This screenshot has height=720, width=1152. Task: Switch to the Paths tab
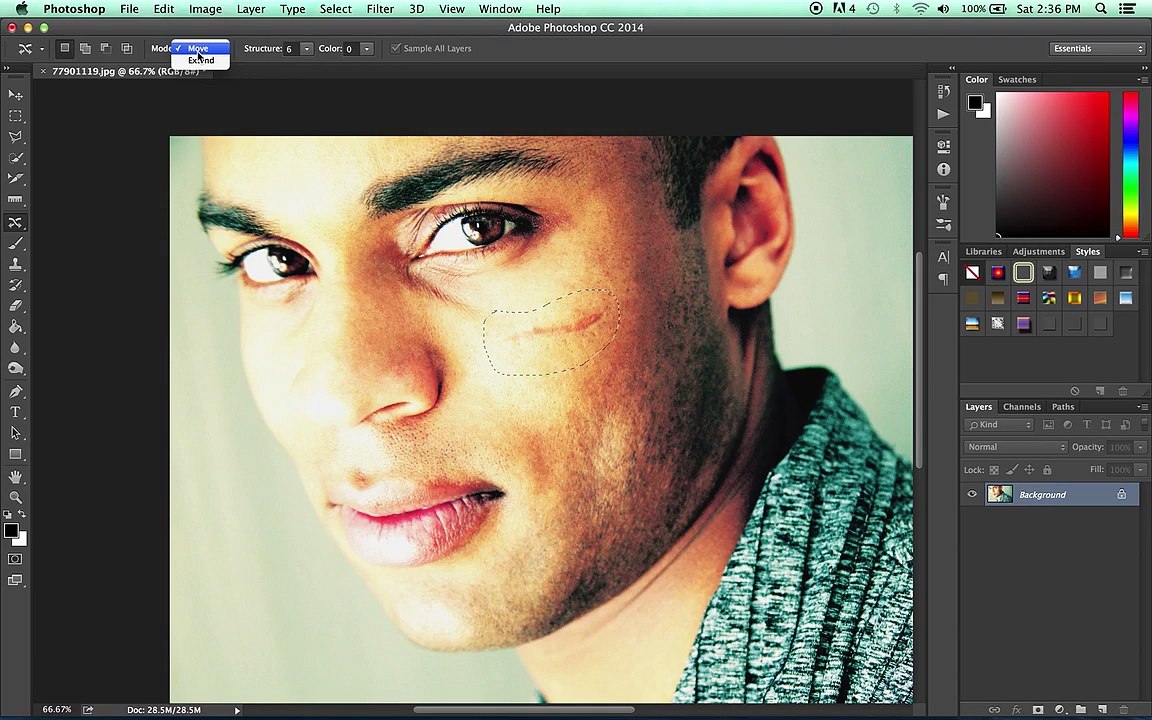tap(1062, 406)
